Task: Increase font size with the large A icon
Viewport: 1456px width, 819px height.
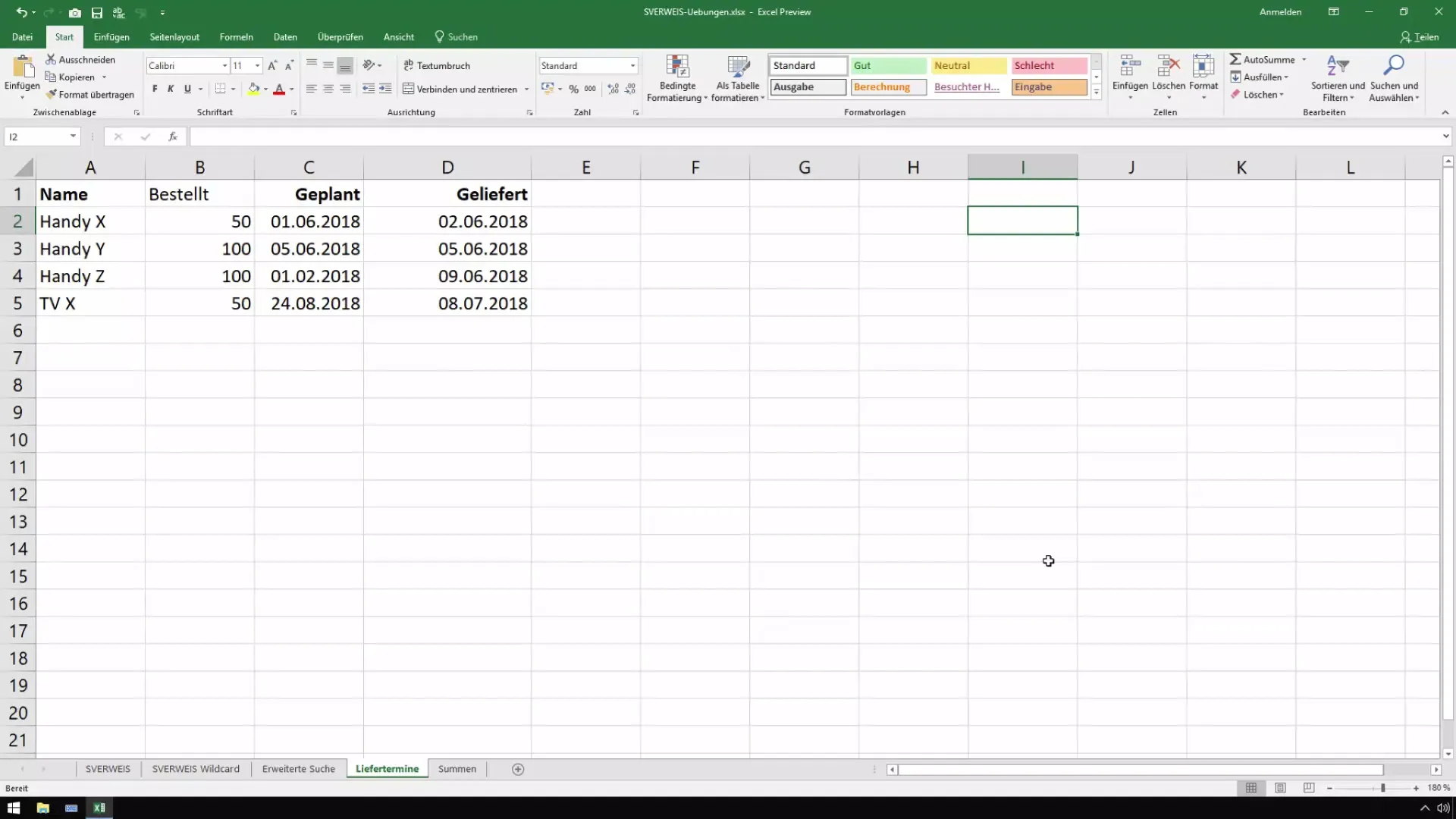Action: [272, 66]
